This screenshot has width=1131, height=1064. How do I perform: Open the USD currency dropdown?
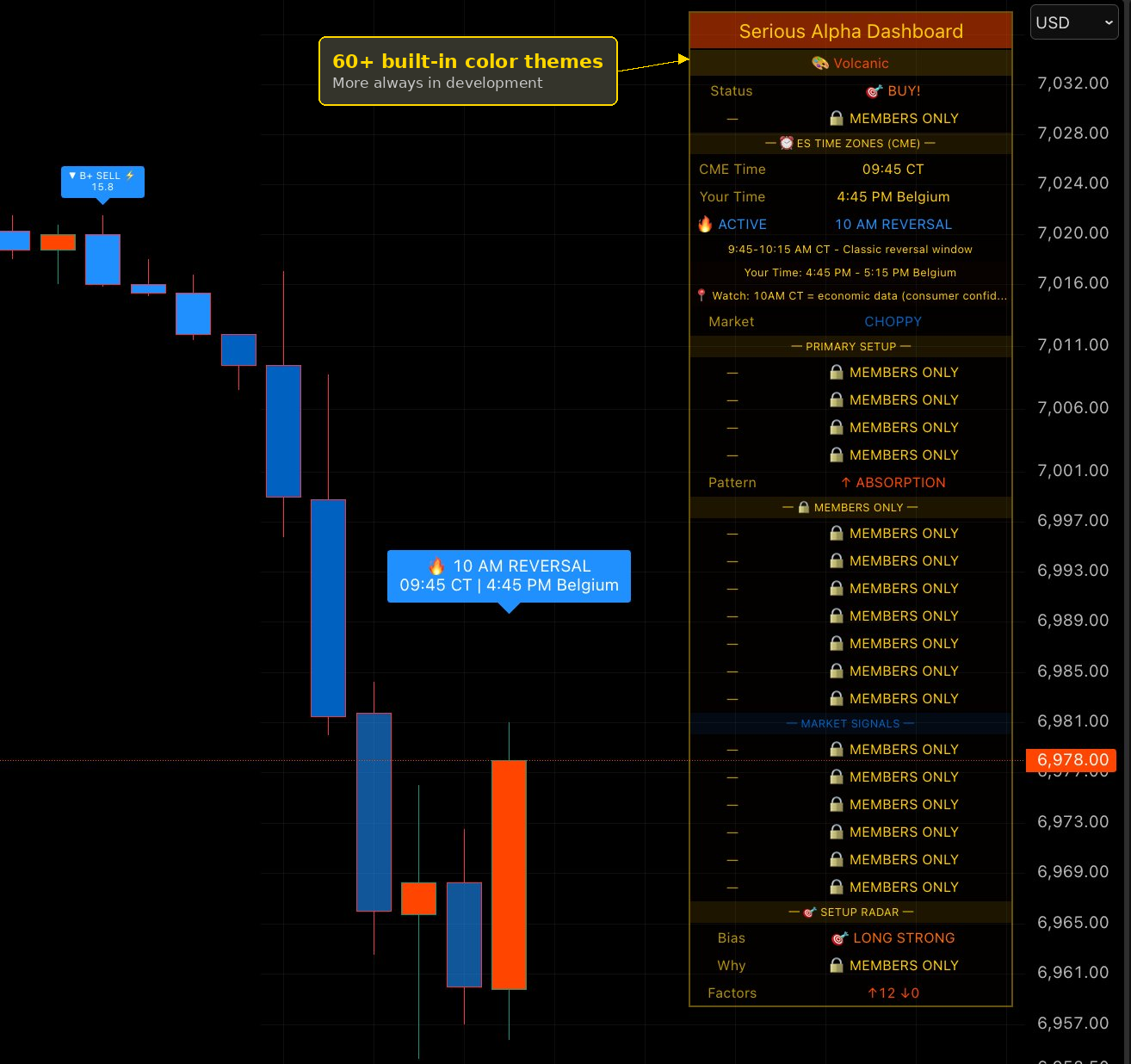[1073, 22]
